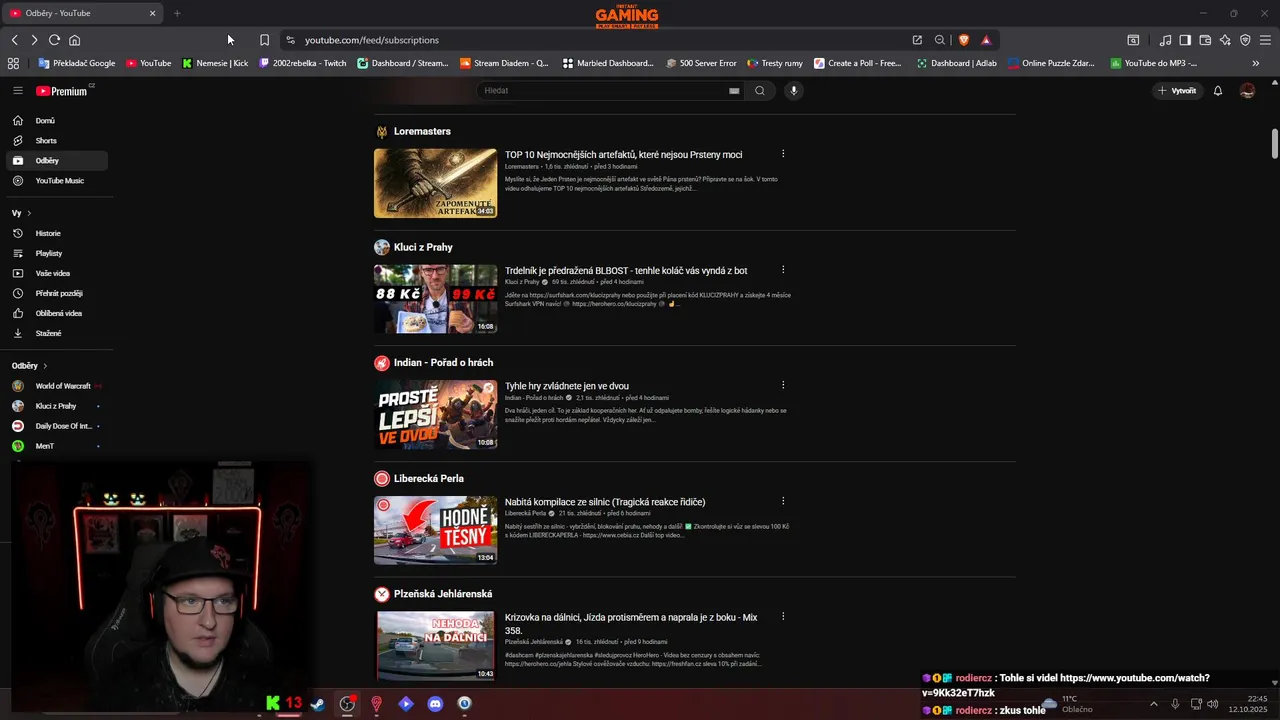Screen dimensions: 1280x720
Task: Switch to the Odběry - YouTube tab
Action: pyautogui.click(x=82, y=13)
